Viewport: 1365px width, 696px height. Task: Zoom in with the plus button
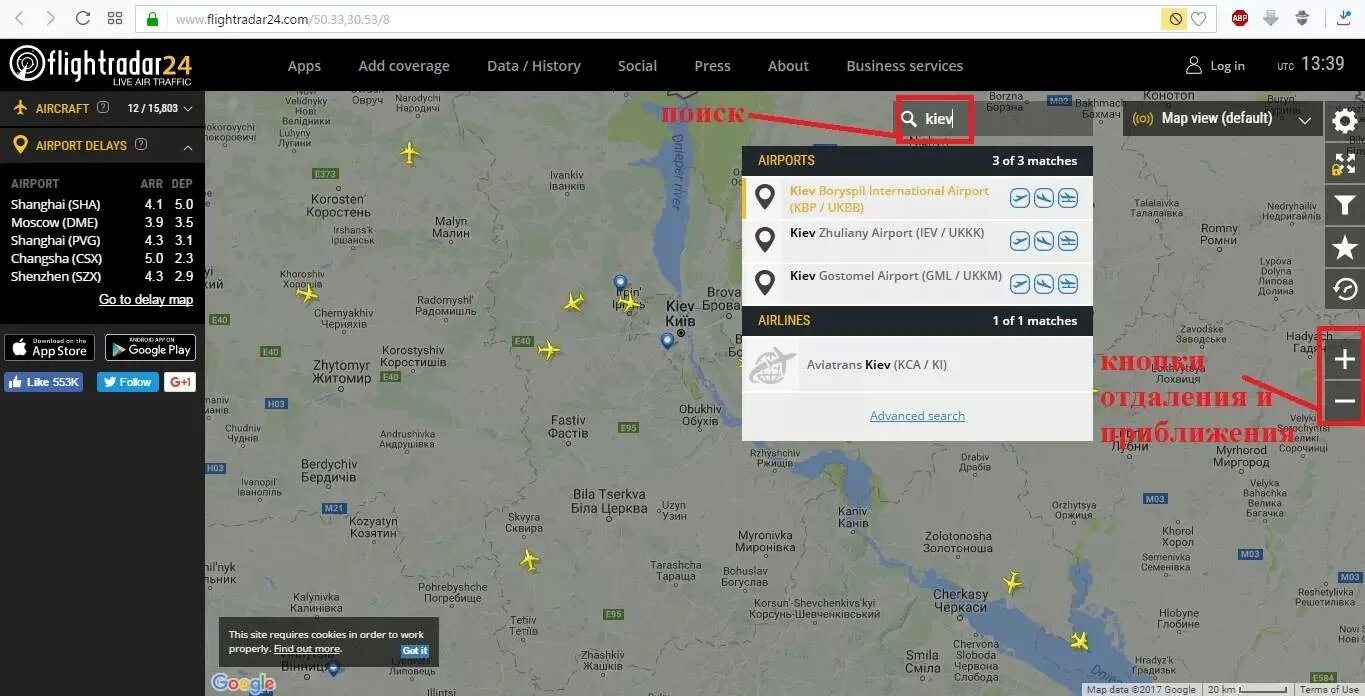tap(1345, 359)
